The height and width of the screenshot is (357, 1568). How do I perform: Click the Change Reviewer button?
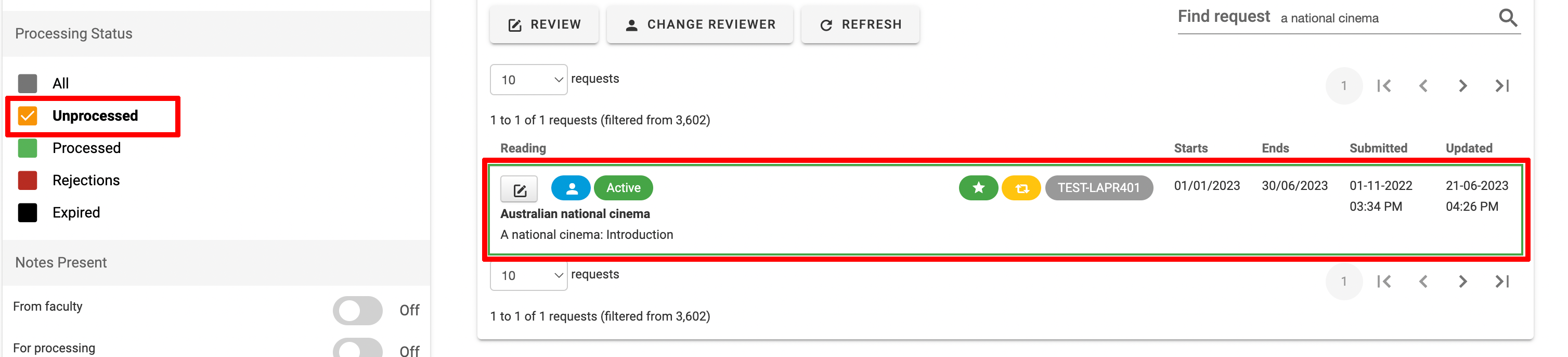point(700,25)
